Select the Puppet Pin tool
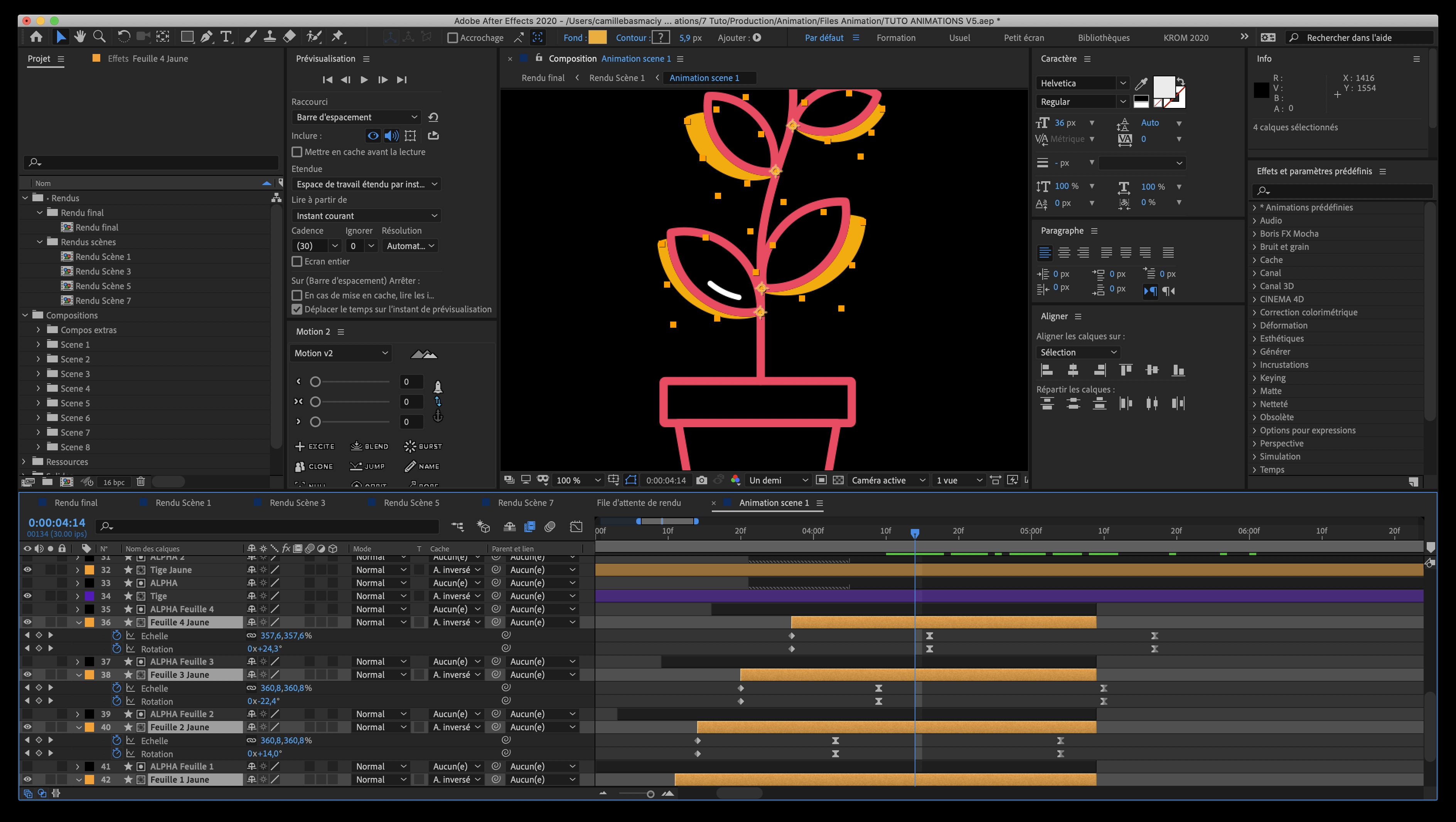 [337, 37]
